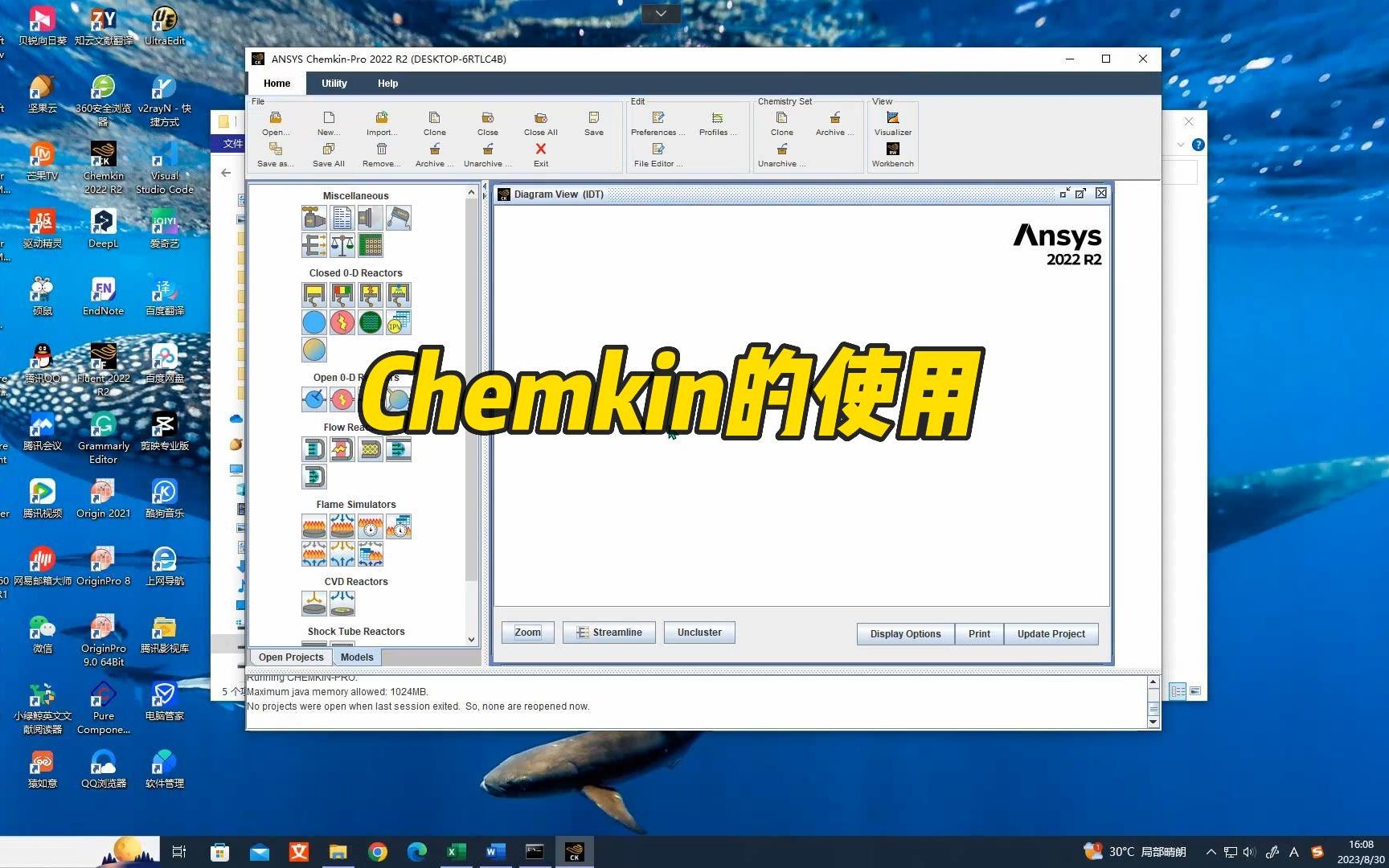This screenshot has height=868, width=1389.
Task: Click the Uncluster button
Action: pyautogui.click(x=699, y=633)
